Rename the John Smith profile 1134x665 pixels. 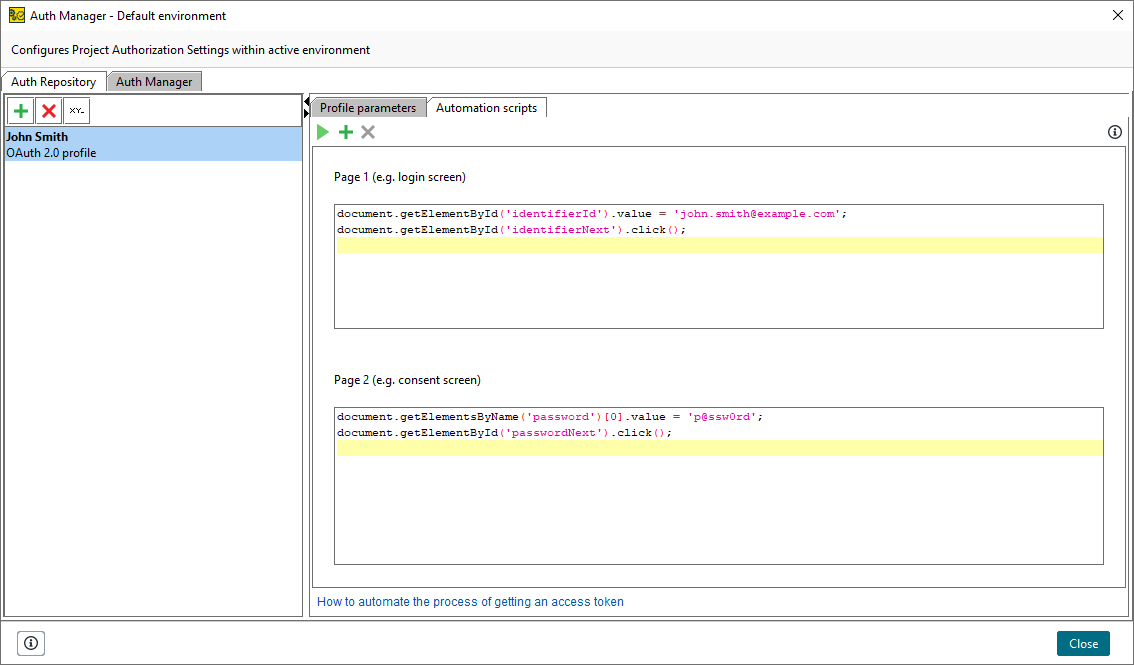(75, 110)
